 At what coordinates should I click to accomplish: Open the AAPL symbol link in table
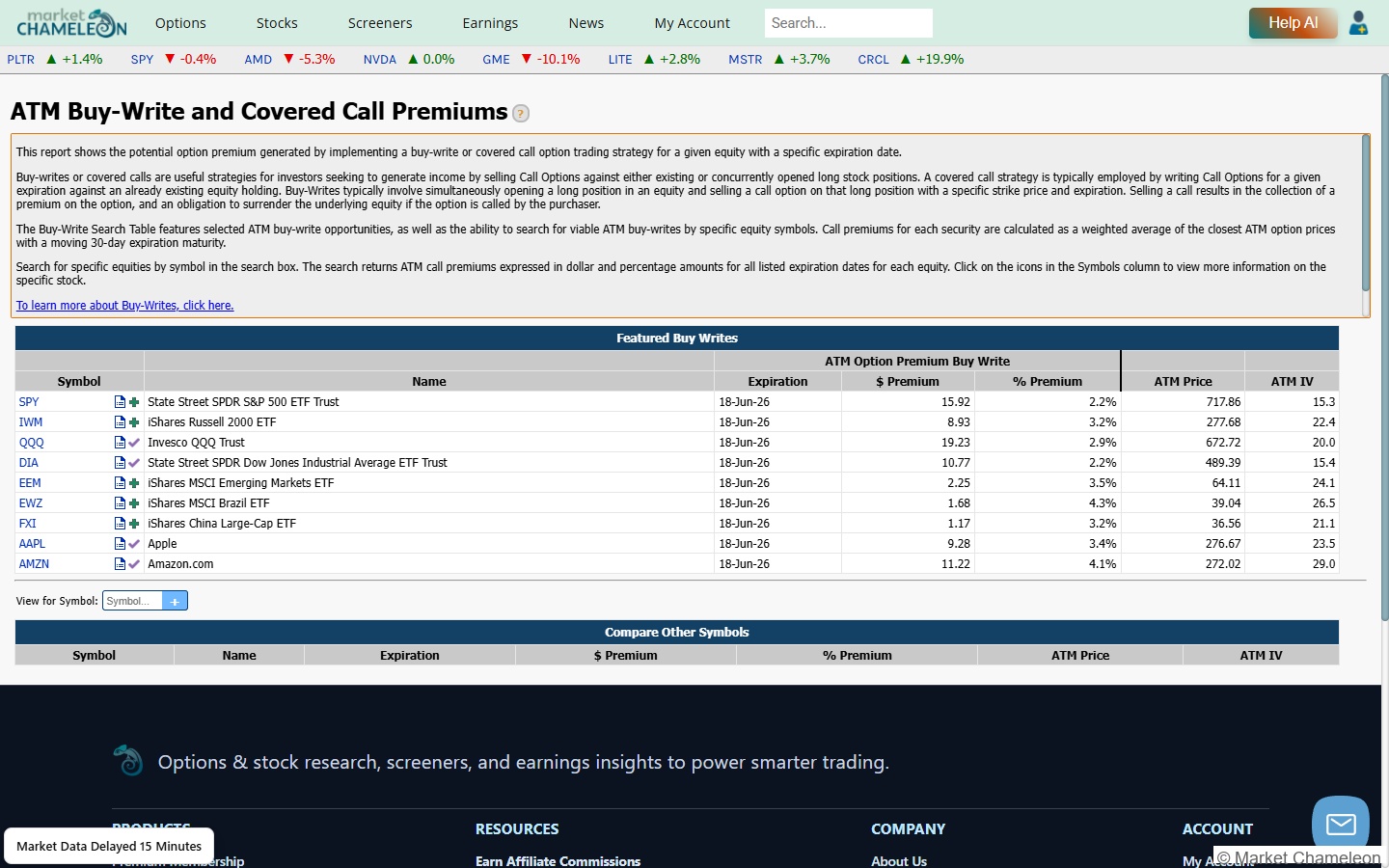[x=32, y=544]
